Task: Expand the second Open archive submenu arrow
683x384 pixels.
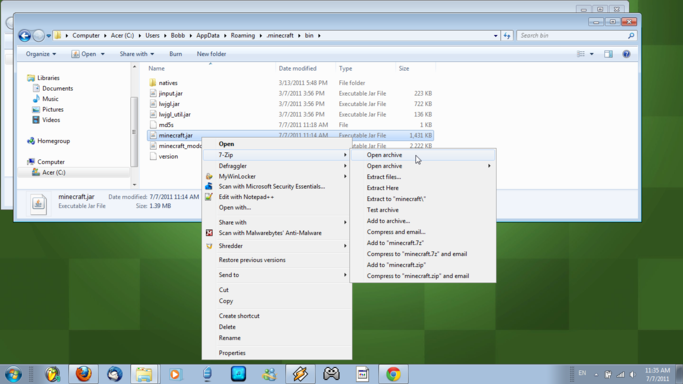Action: click(489, 166)
